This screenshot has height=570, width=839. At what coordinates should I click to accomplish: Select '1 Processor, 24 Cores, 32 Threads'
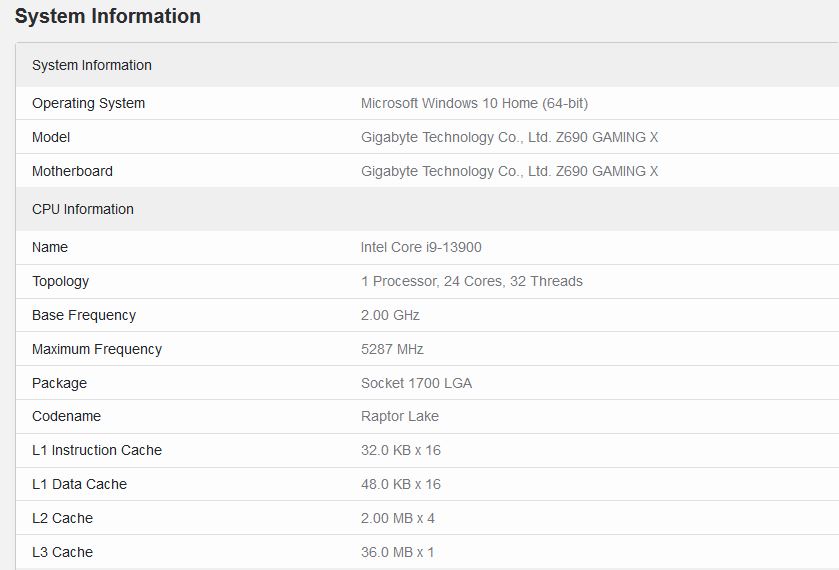[x=471, y=282]
